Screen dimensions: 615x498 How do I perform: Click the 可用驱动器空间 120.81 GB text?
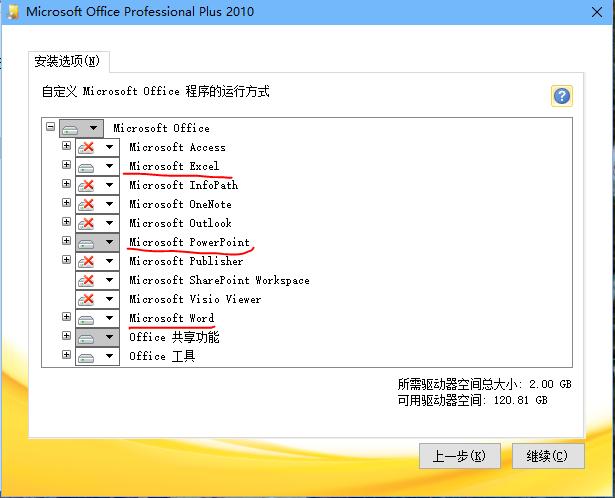tap(473, 400)
